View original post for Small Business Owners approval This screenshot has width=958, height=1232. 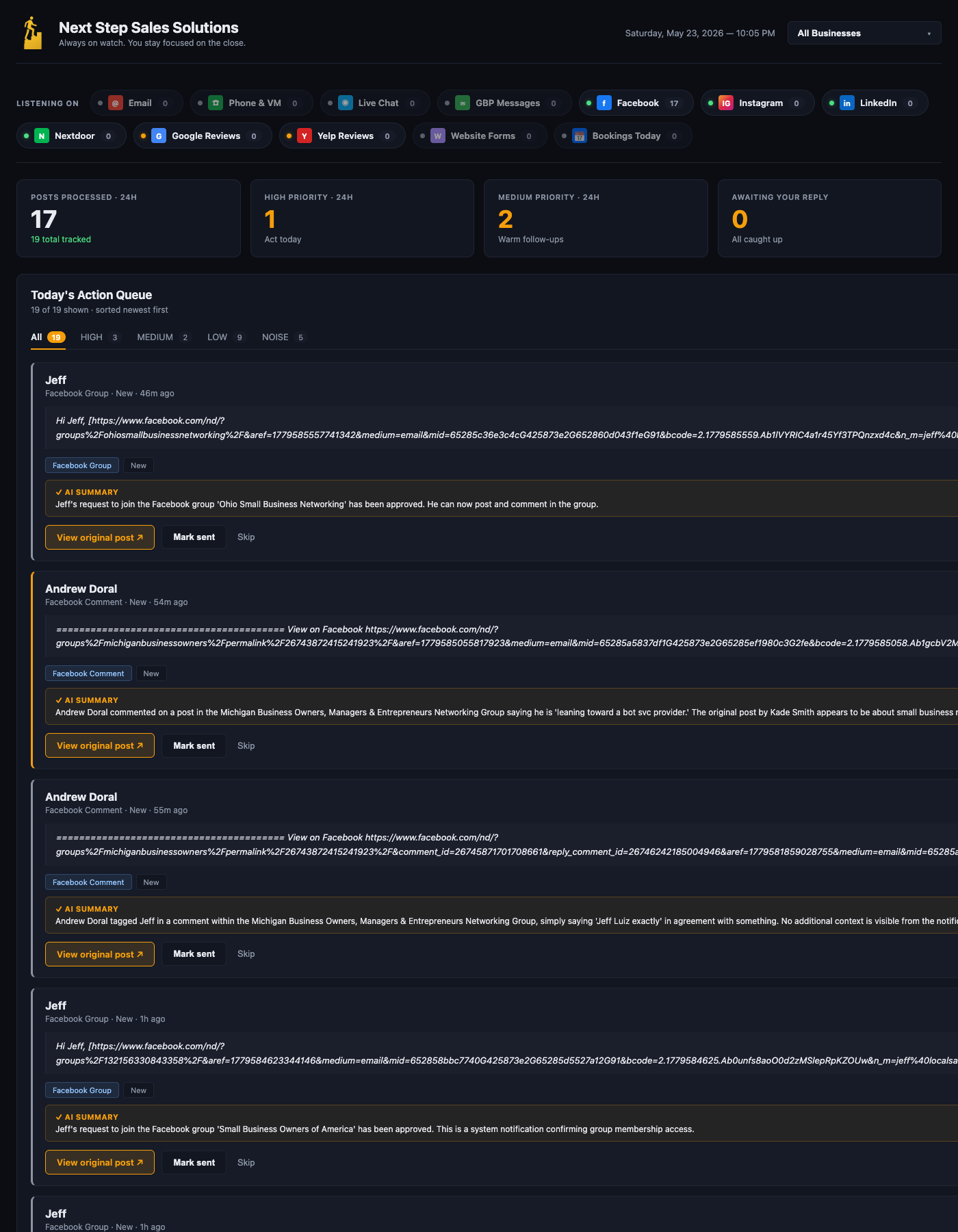tap(100, 1162)
